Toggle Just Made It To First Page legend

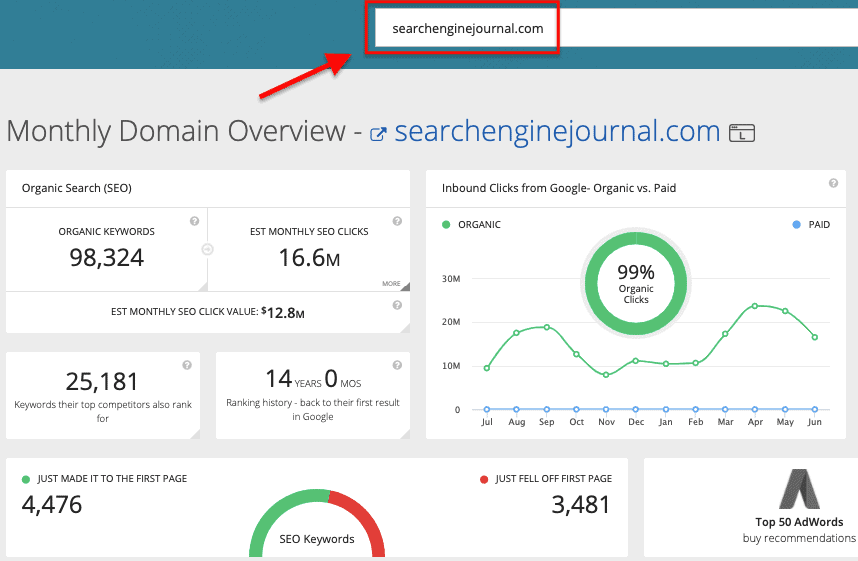pos(105,479)
